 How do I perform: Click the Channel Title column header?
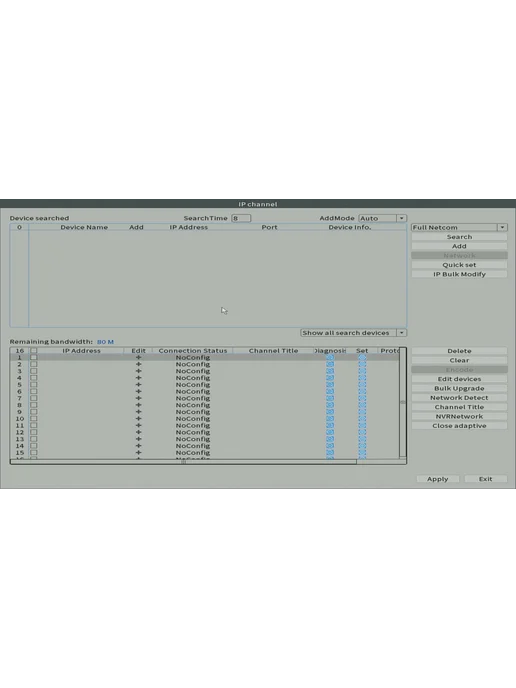[273, 351]
